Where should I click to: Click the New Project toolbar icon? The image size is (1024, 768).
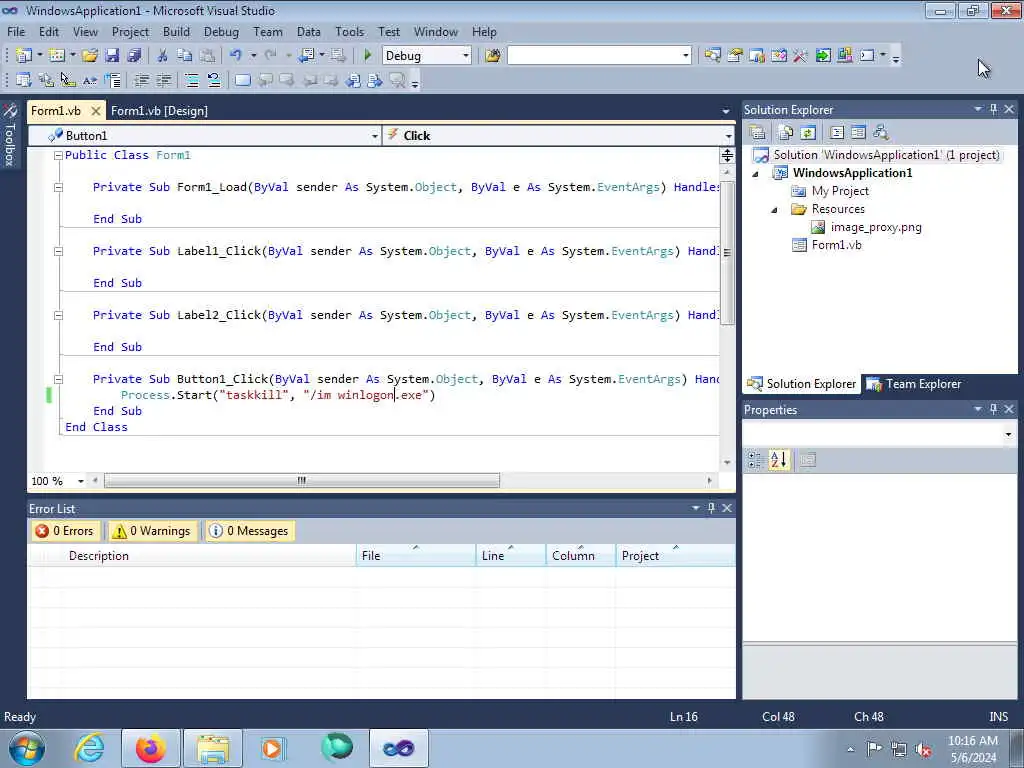pos(24,56)
